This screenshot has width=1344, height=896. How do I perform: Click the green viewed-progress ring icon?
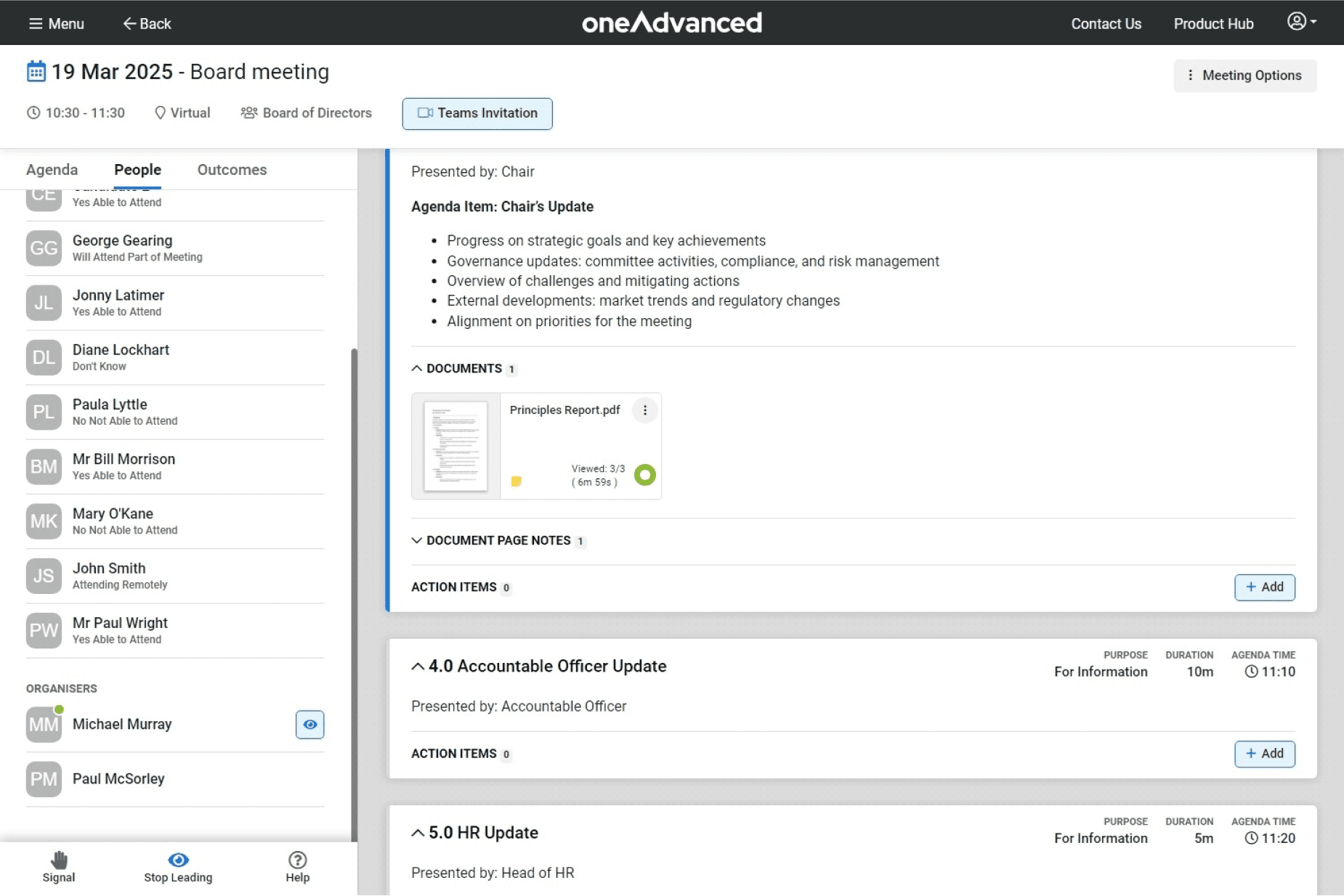click(x=644, y=475)
